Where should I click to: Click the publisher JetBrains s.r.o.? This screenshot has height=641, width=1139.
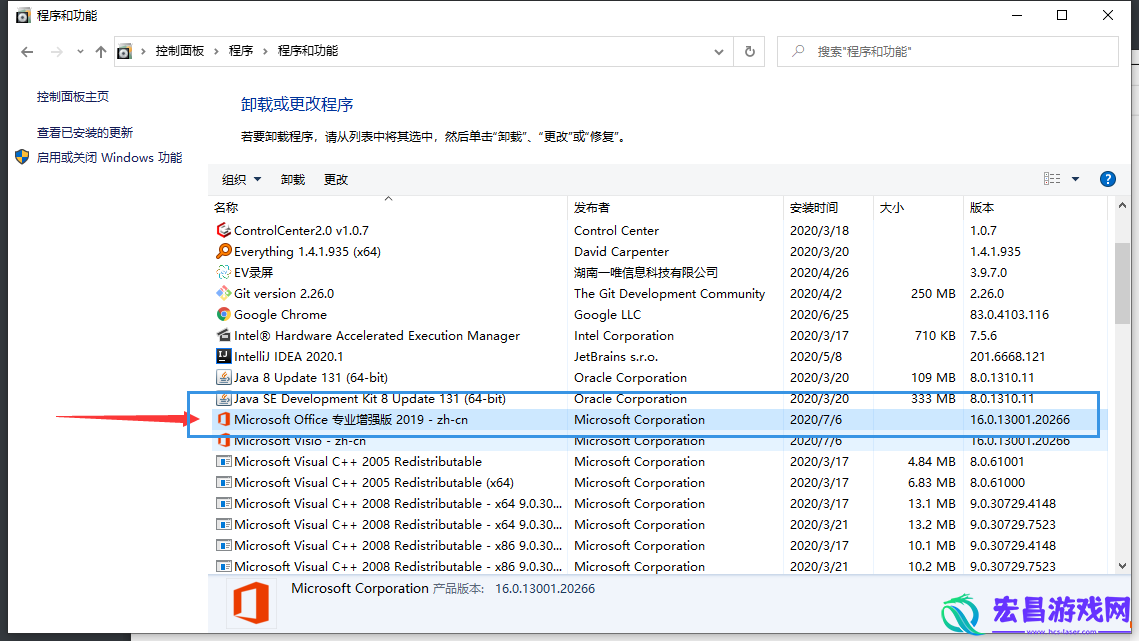616,357
